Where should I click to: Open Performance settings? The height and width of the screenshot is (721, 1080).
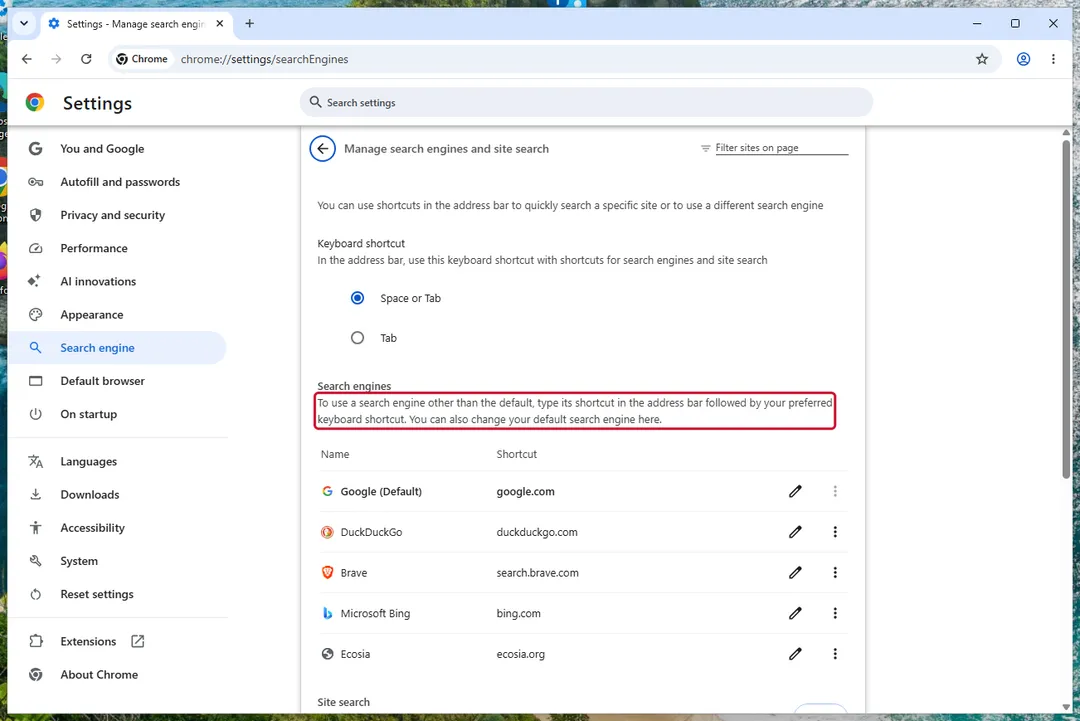pos(117,248)
